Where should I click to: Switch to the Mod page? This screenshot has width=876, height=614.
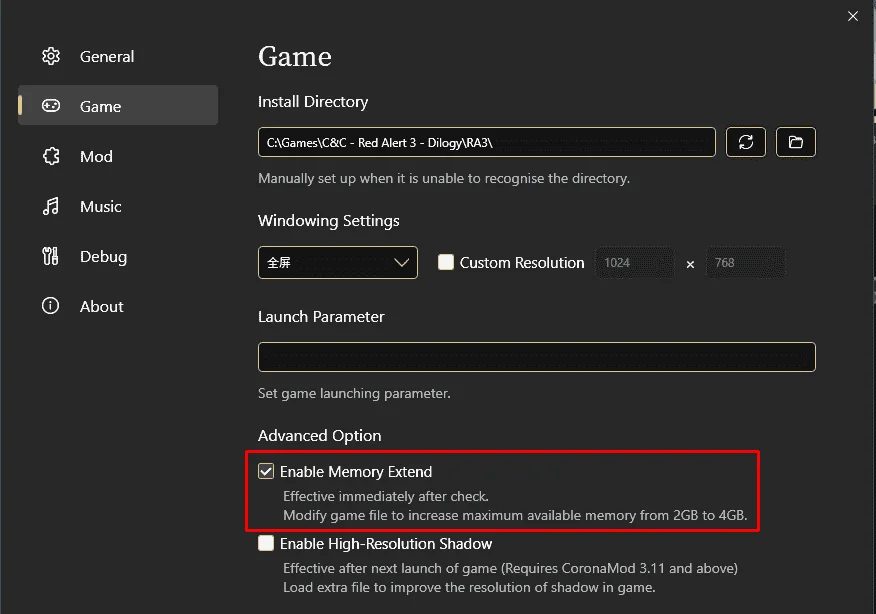click(x=118, y=156)
